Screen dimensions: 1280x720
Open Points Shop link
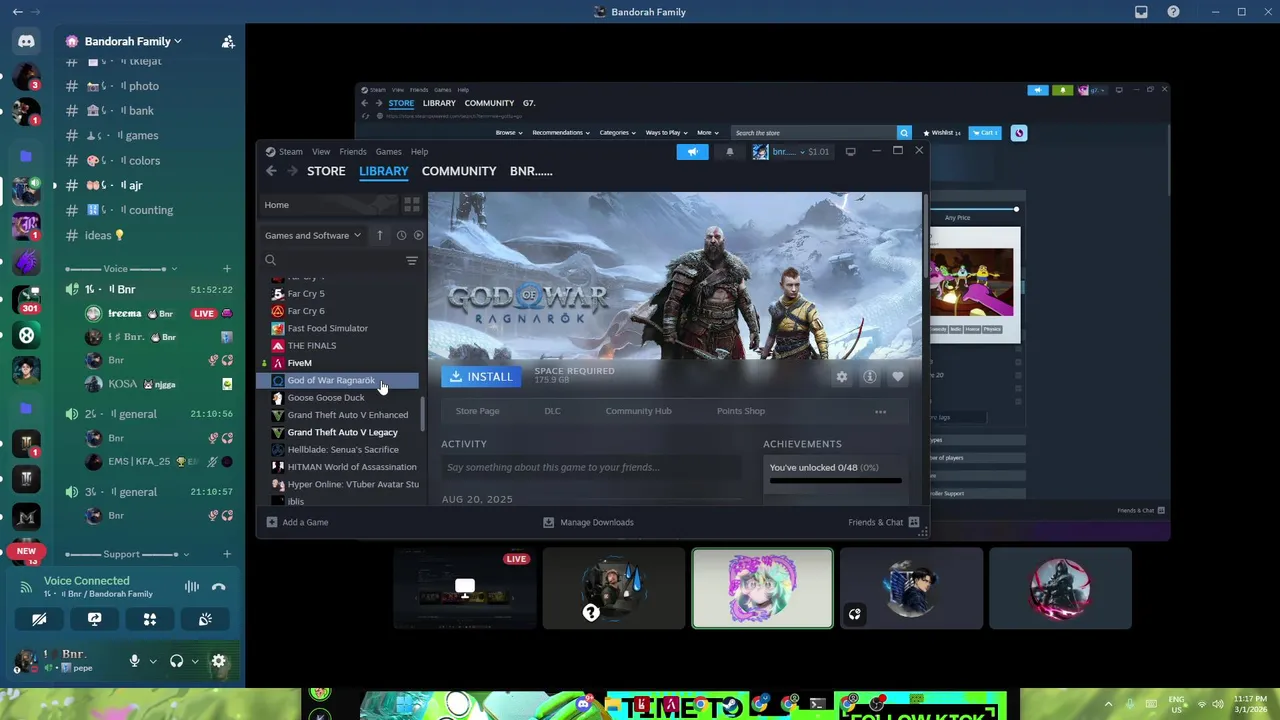coord(741,411)
